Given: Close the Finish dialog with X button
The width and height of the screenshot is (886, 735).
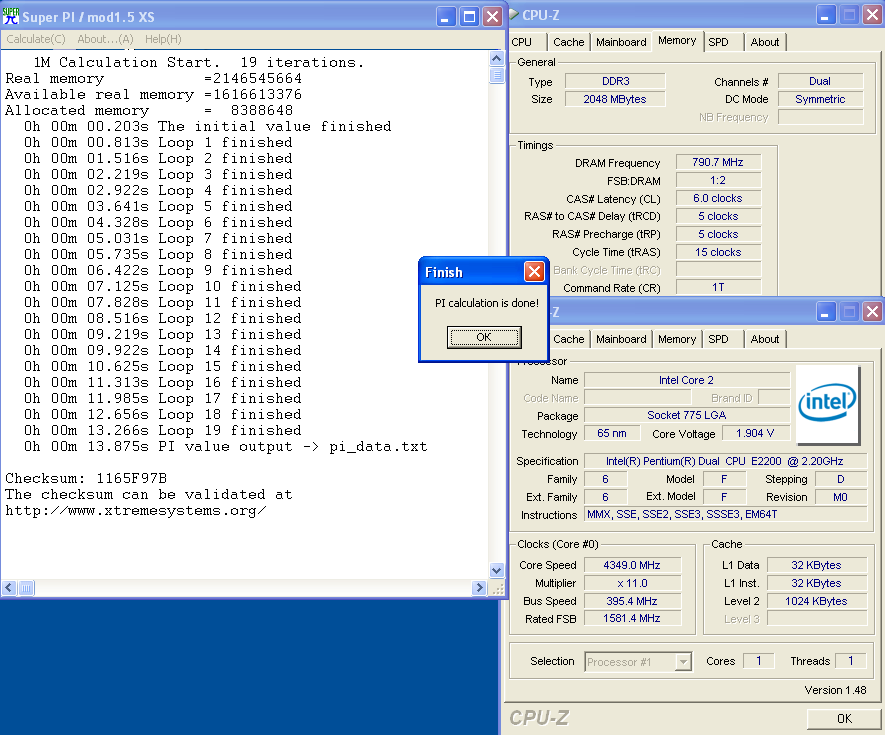Looking at the screenshot, I should (534, 272).
